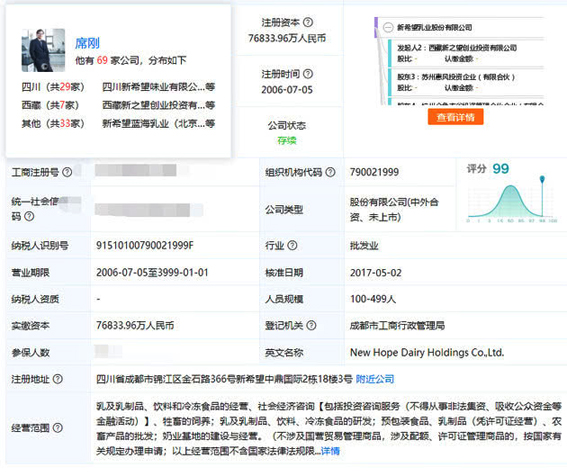Click company status 存续
This screenshot has width=567, height=476.
click(287, 141)
